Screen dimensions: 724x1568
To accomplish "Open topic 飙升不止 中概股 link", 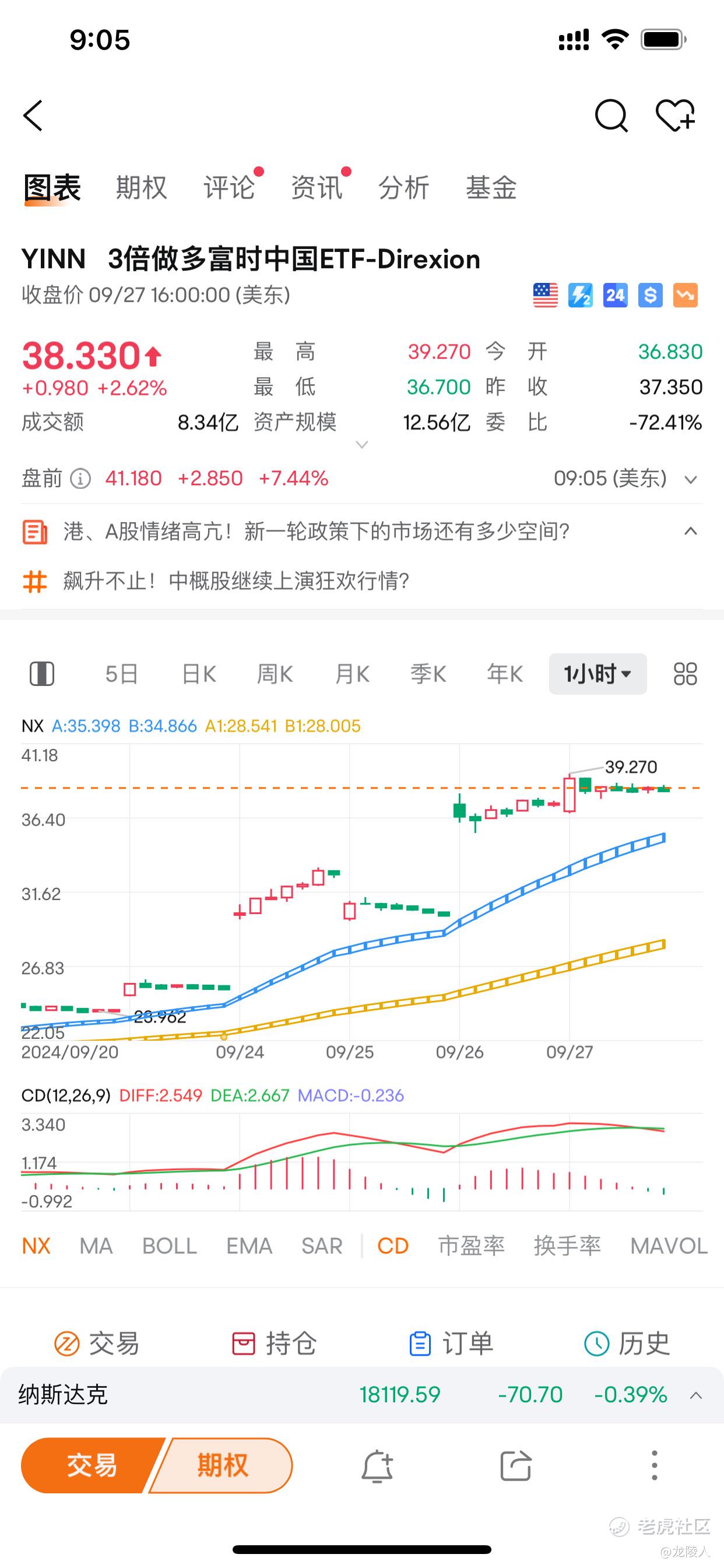I will [x=236, y=580].
